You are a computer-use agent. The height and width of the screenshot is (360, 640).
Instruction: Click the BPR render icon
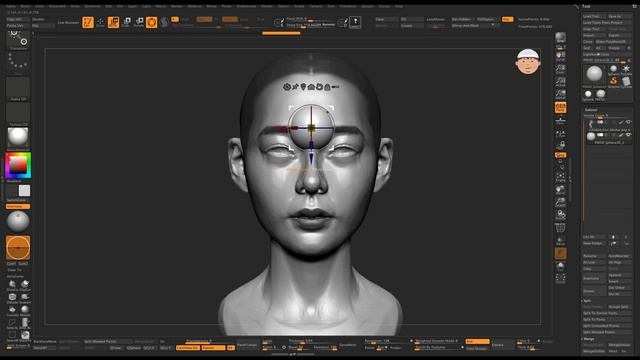pos(560,39)
